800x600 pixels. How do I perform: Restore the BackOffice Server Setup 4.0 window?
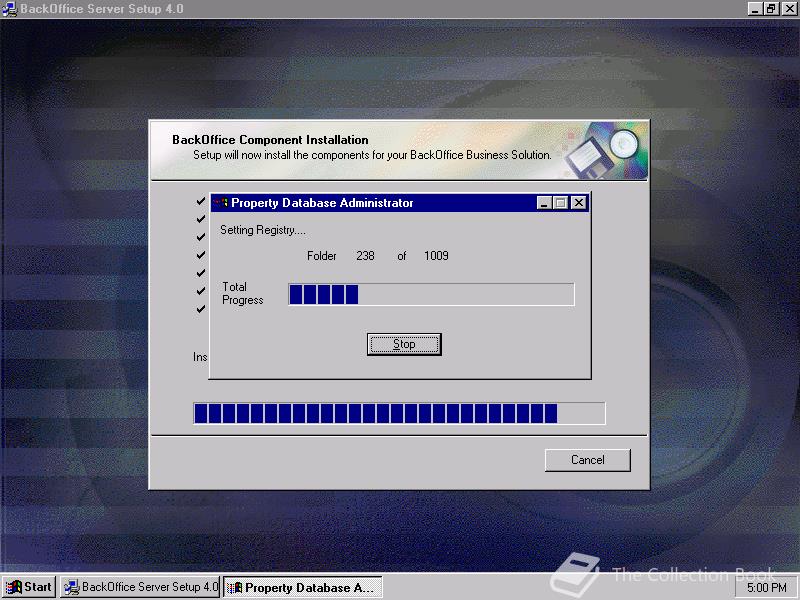click(x=771, y=9)
